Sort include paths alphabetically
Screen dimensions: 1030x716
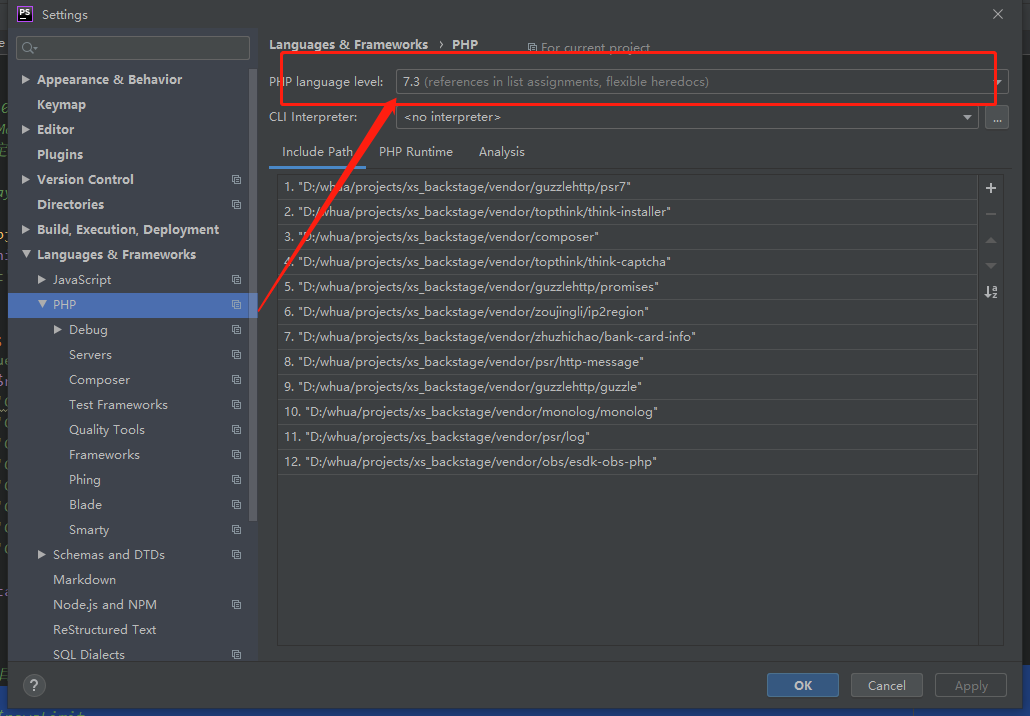coord(990,291)
